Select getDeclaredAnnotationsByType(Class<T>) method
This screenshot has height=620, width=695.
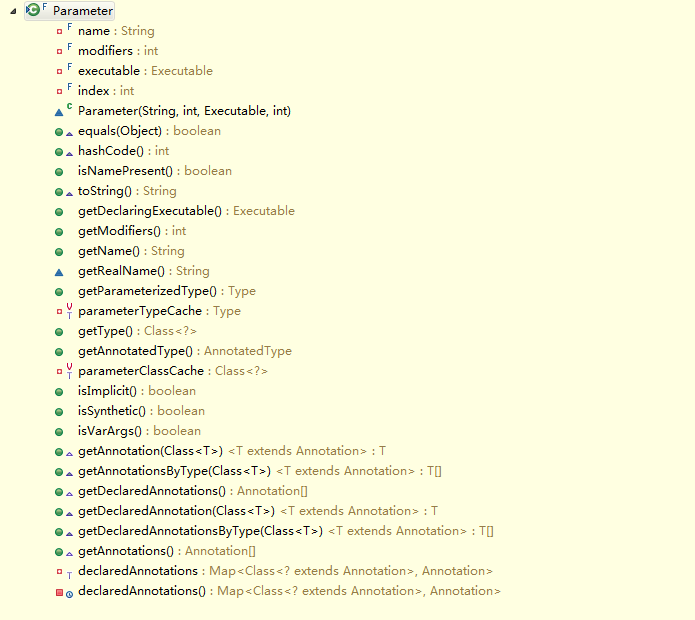(286, 531)
